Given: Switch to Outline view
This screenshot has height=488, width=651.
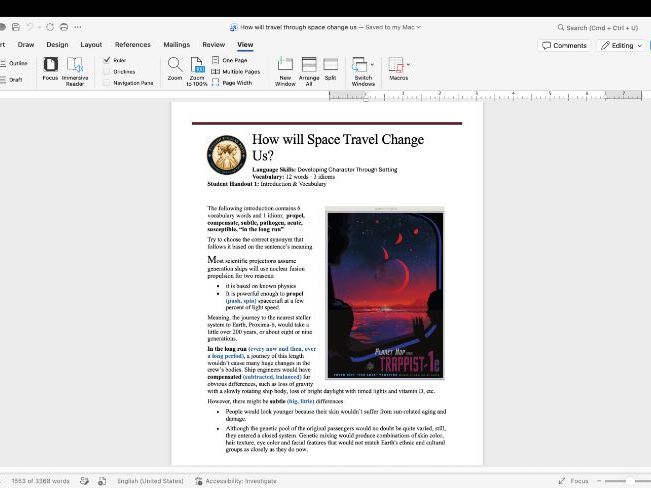Looking at the screenshot, I should click(x=14, y=63).
